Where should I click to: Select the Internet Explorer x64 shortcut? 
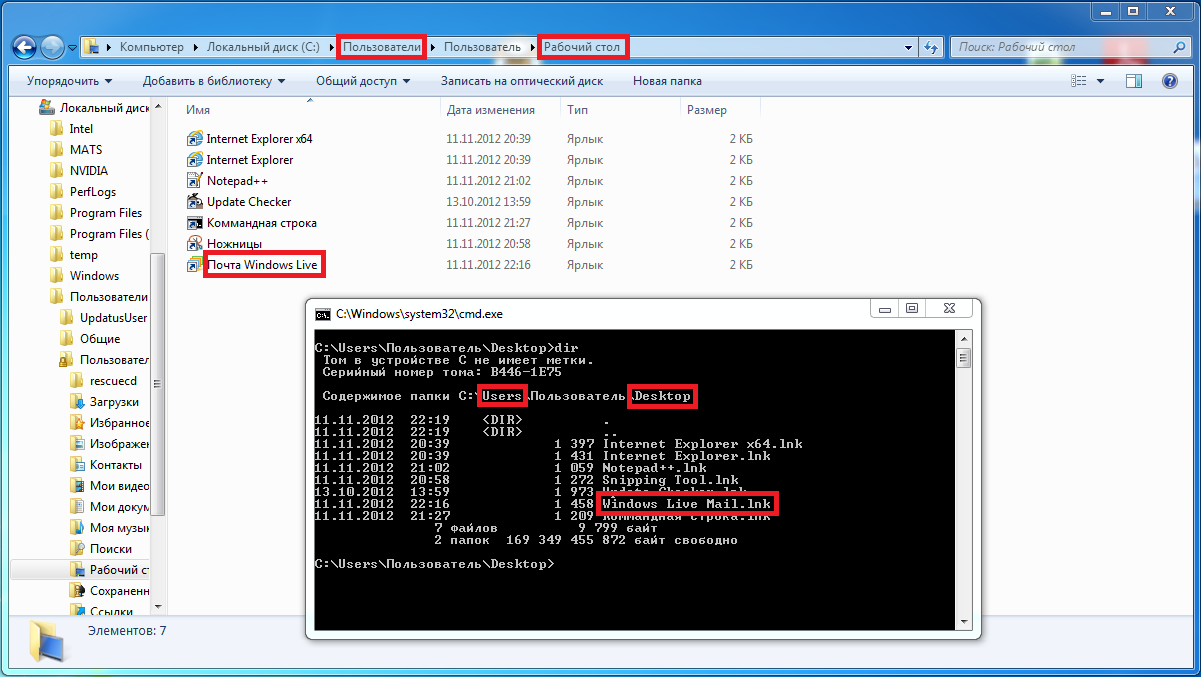(x=259, y=139)
